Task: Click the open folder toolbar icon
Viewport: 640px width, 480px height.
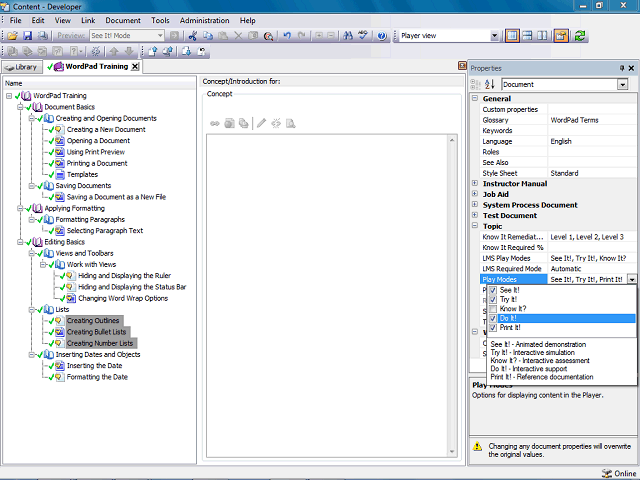Action: point(12,36)
